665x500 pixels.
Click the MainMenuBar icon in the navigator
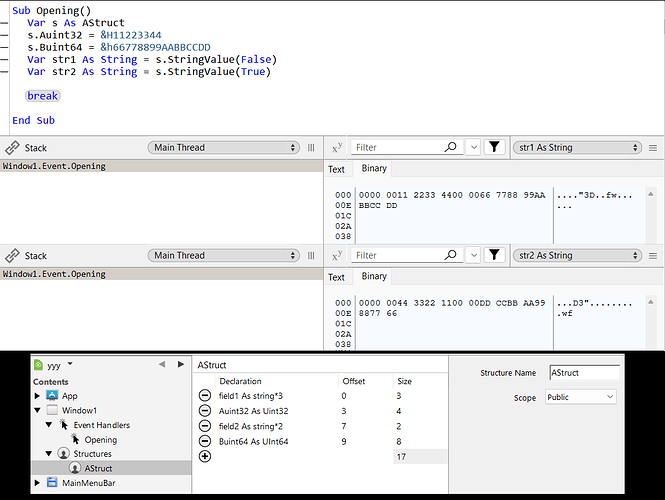[x=52, y=482]
